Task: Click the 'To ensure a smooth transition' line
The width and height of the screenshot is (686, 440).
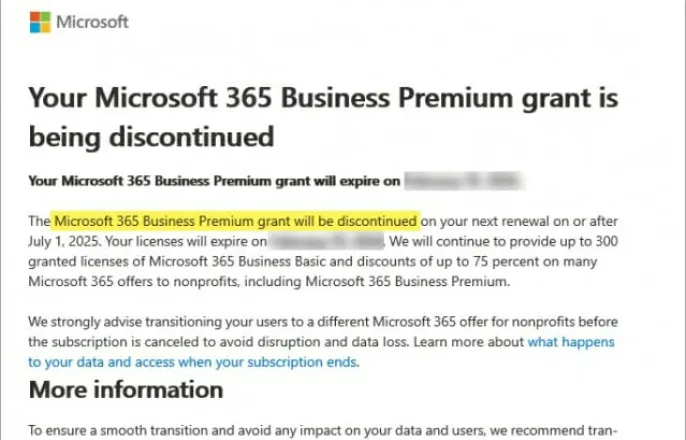Action: (323, 430)
